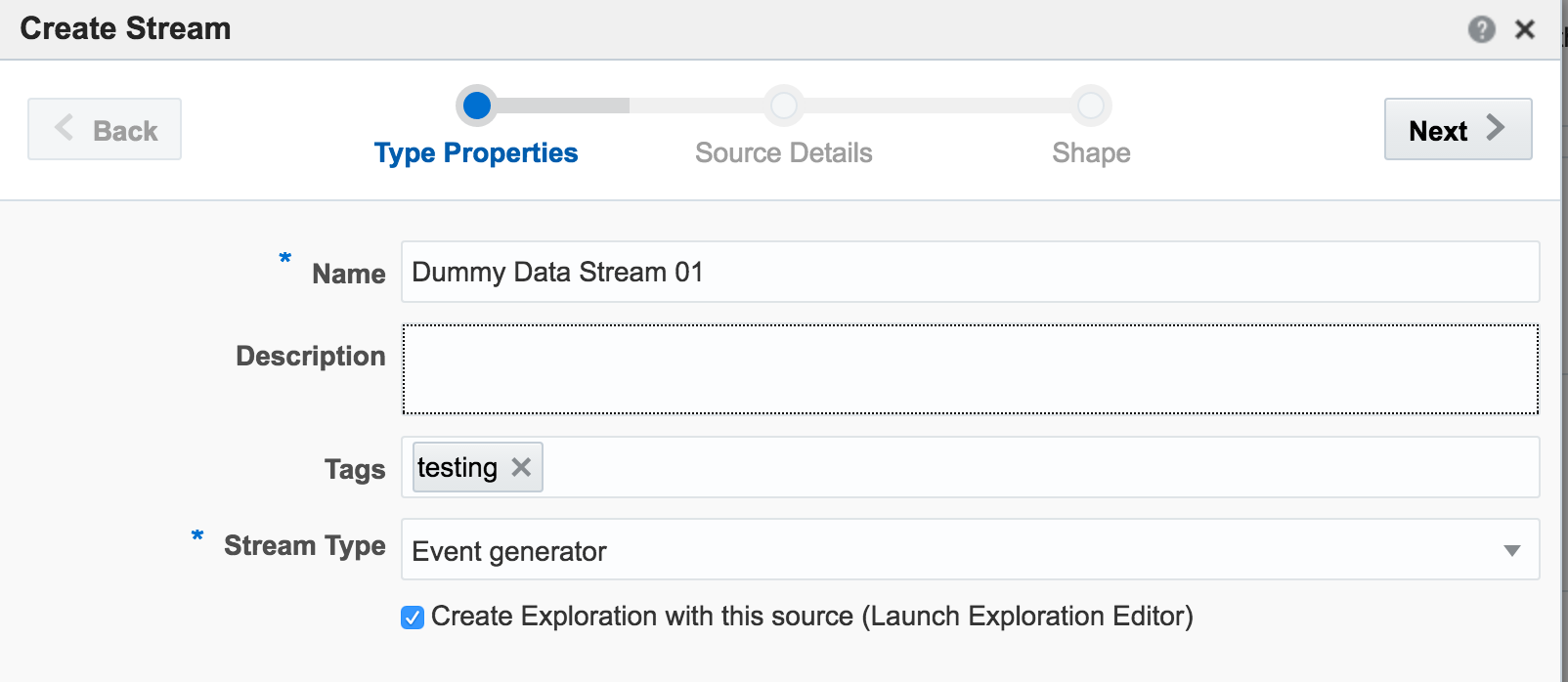Open the help icon in the dialog header
This screenshot has height=682, width=1568.
(x=1481, y=29)
